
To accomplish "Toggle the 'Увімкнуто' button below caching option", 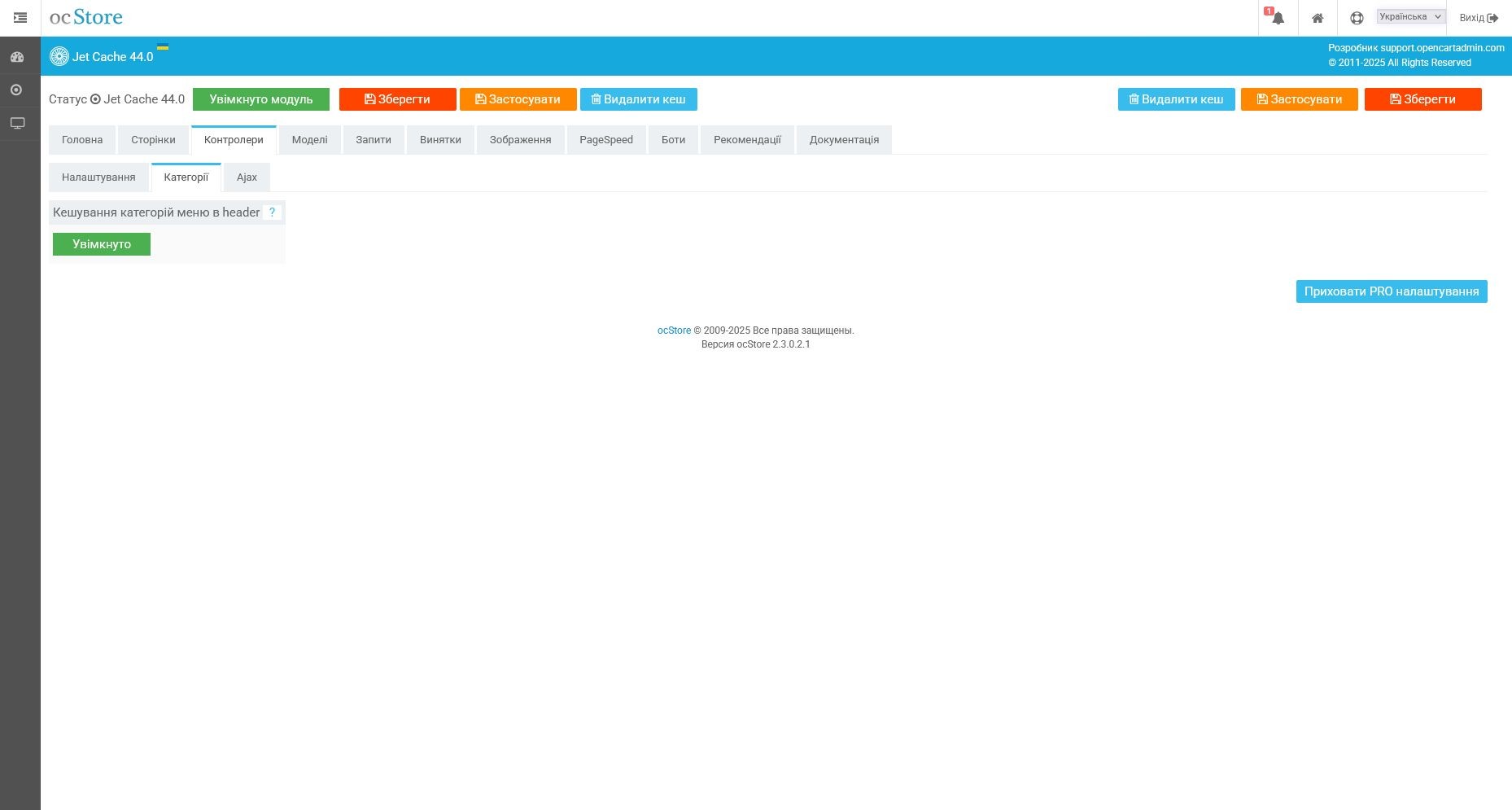I will pos(101,243).
